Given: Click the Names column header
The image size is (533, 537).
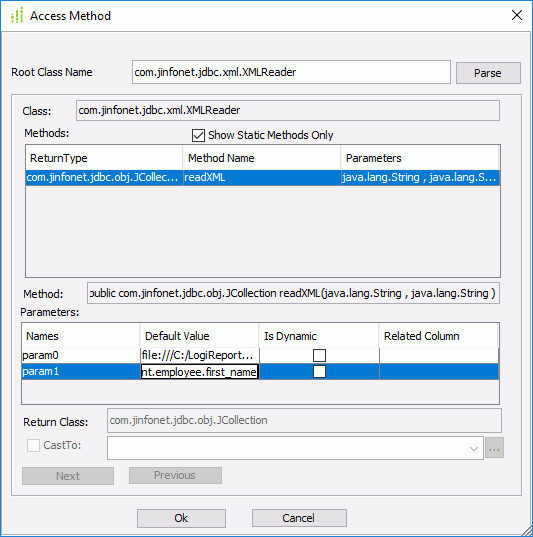Looking at the screenshot, I should 81,336.
